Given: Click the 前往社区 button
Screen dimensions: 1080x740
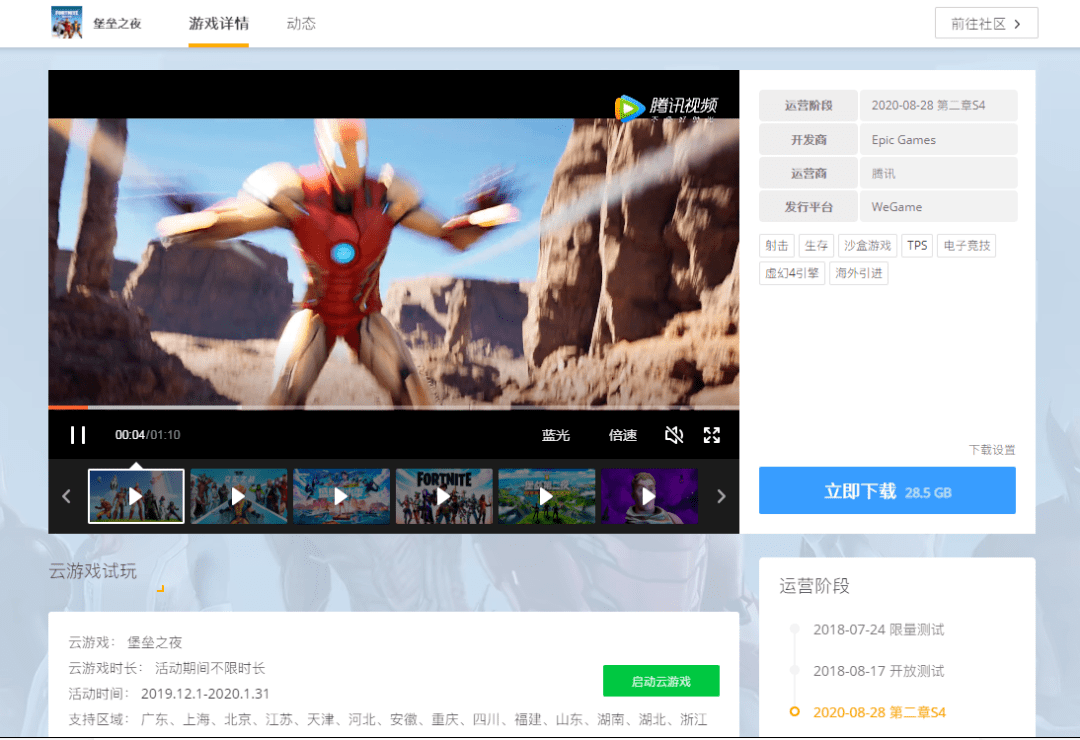Looking at the screenshot, I should tap(986, 23).
